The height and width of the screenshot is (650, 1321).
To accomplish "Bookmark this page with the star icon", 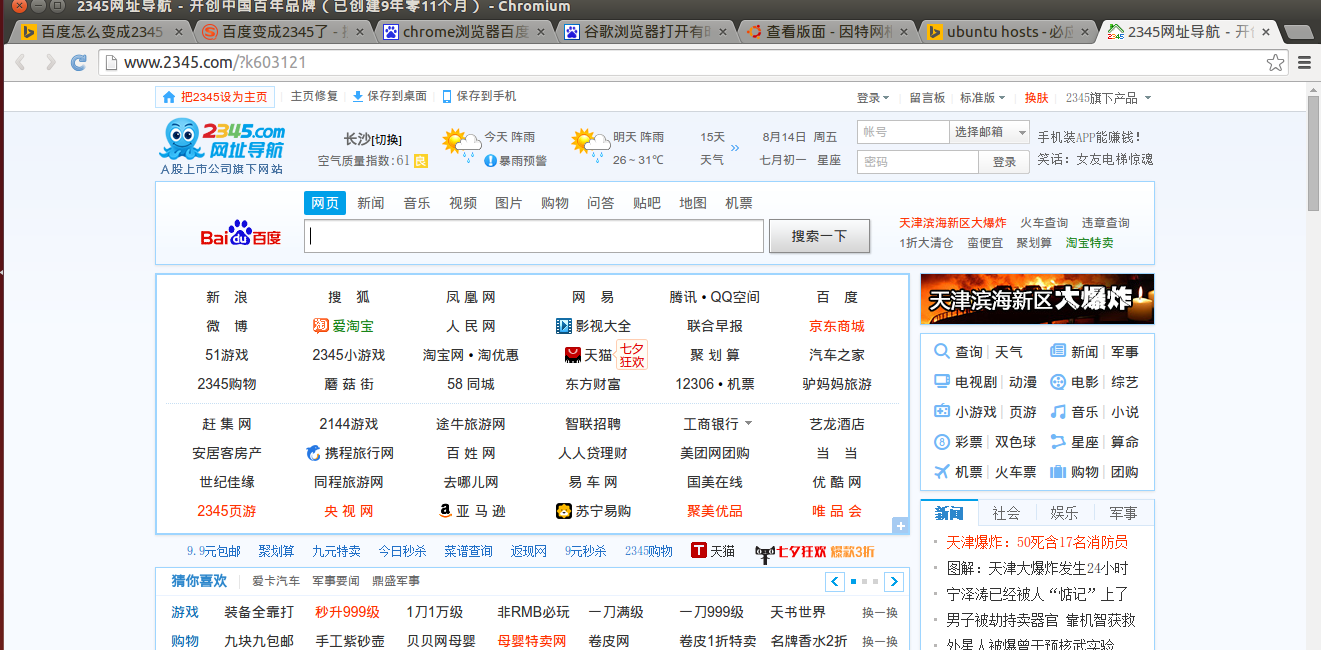I will (x=1275, y=62).
